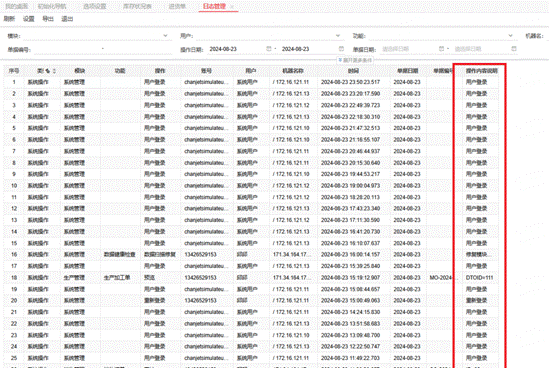
Task: Click the 导出 toolbar button
Action: pyautogui.click(x=48, y=19)
